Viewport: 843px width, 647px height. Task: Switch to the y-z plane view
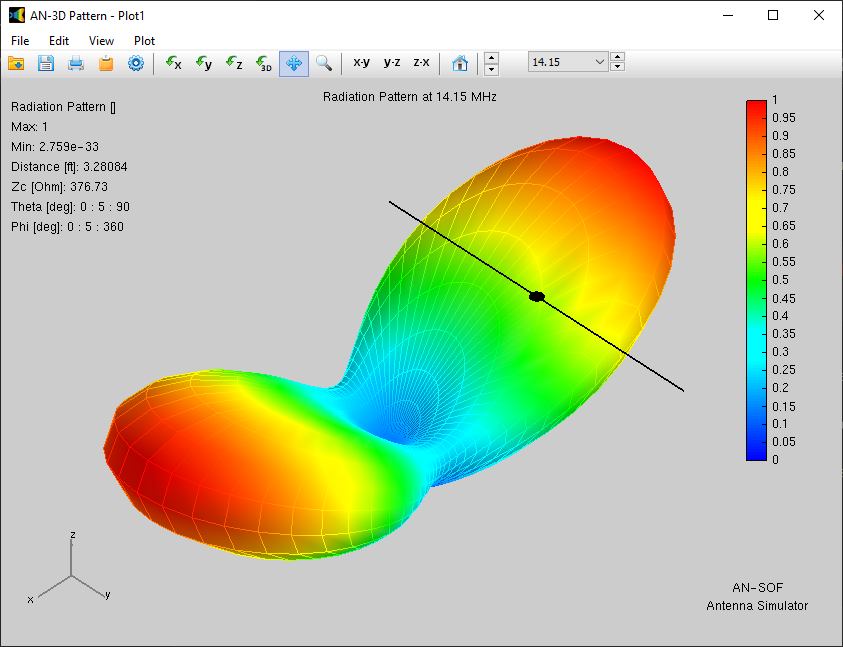[x=392, y=63]
